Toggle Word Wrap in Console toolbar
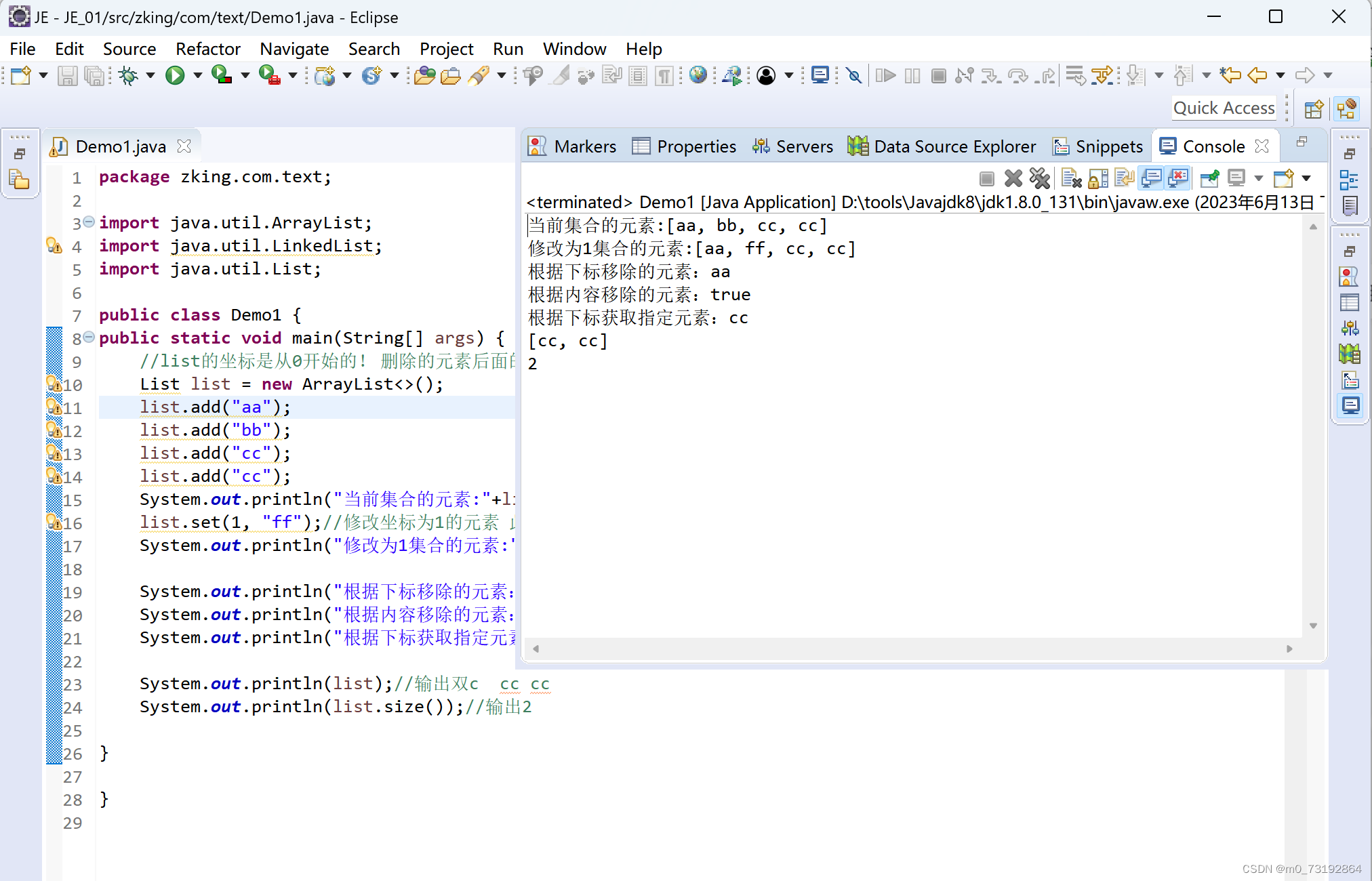Screen dimensions: 1372x881 [1124, 178]
